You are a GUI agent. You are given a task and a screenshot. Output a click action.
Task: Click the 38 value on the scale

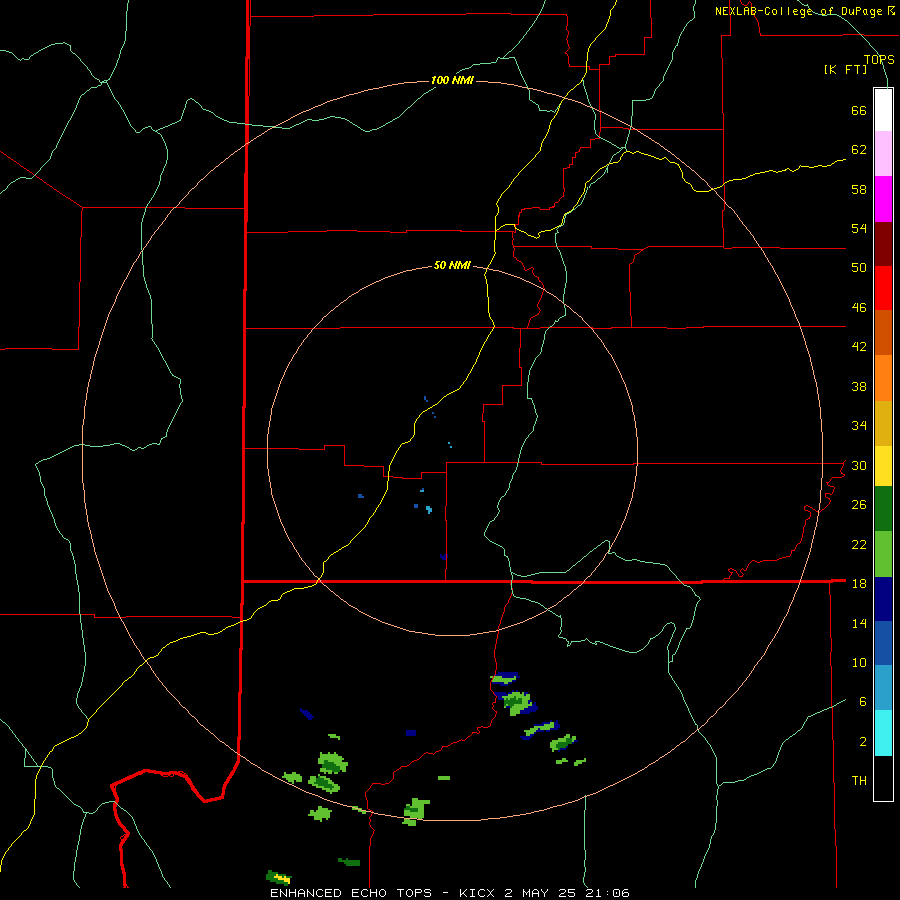point(859,386)
